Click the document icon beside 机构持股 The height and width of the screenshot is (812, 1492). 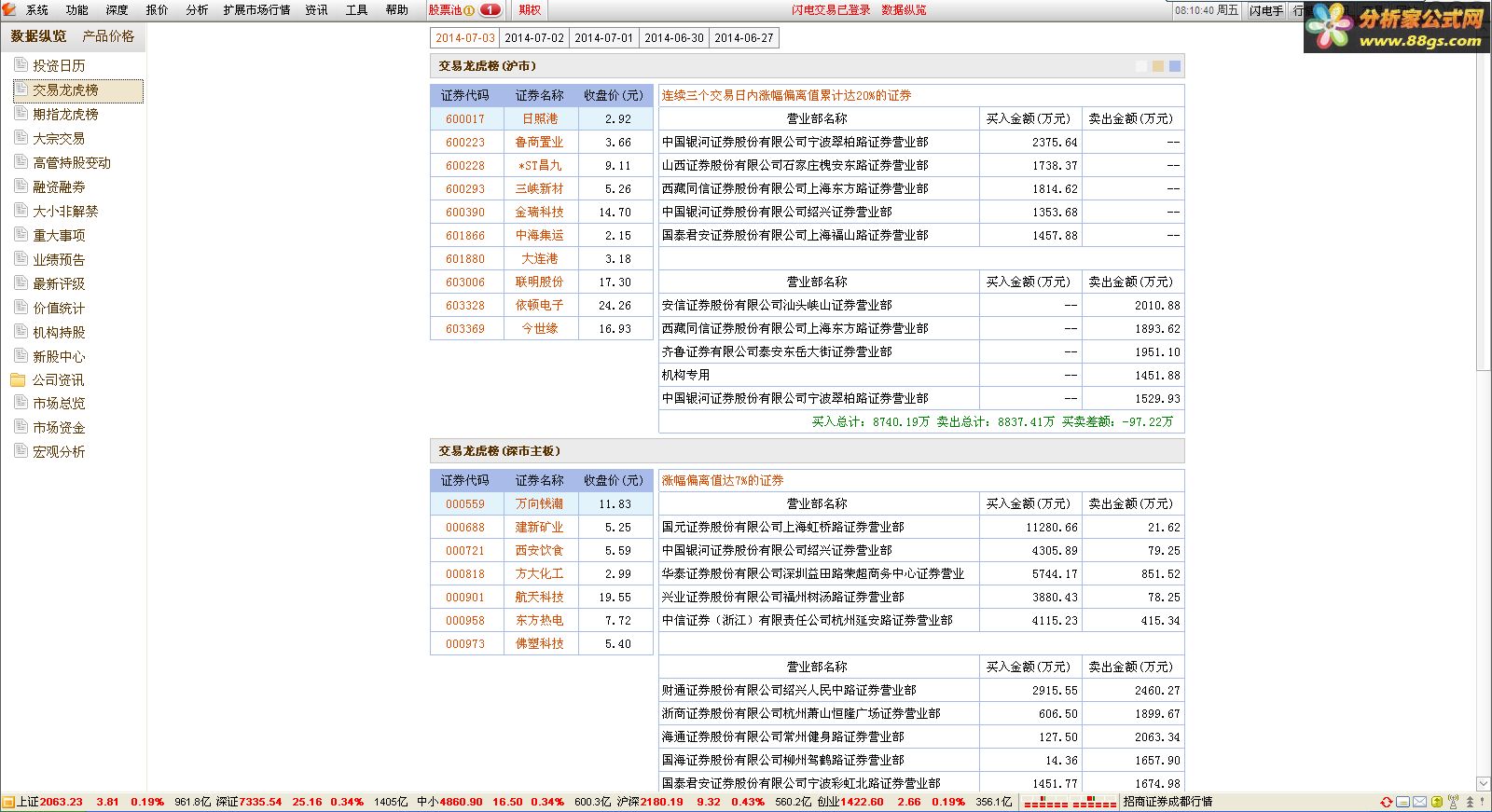[x=21, y=331]
